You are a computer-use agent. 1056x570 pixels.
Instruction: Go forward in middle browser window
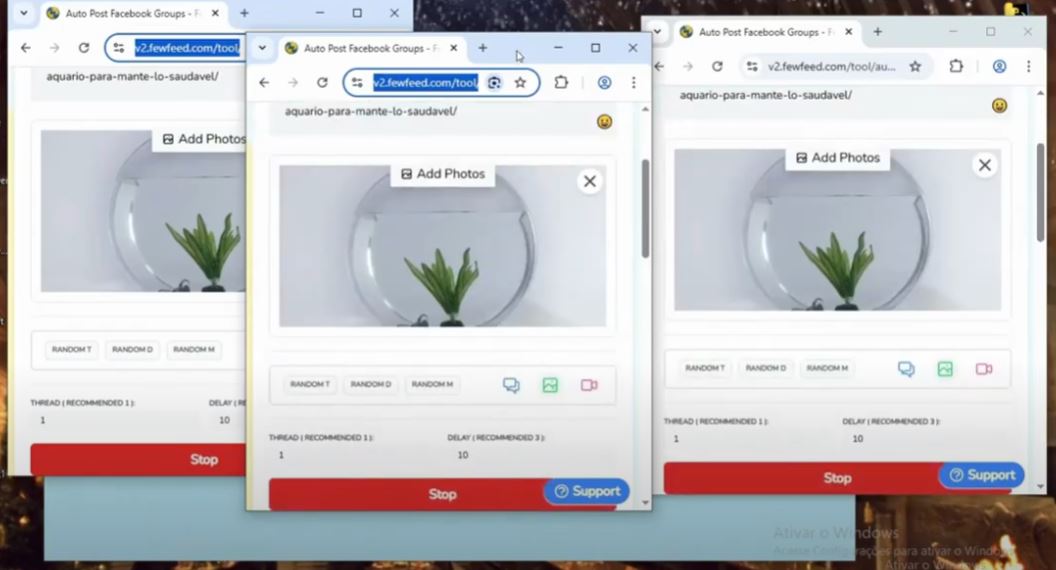pos(293,83)
